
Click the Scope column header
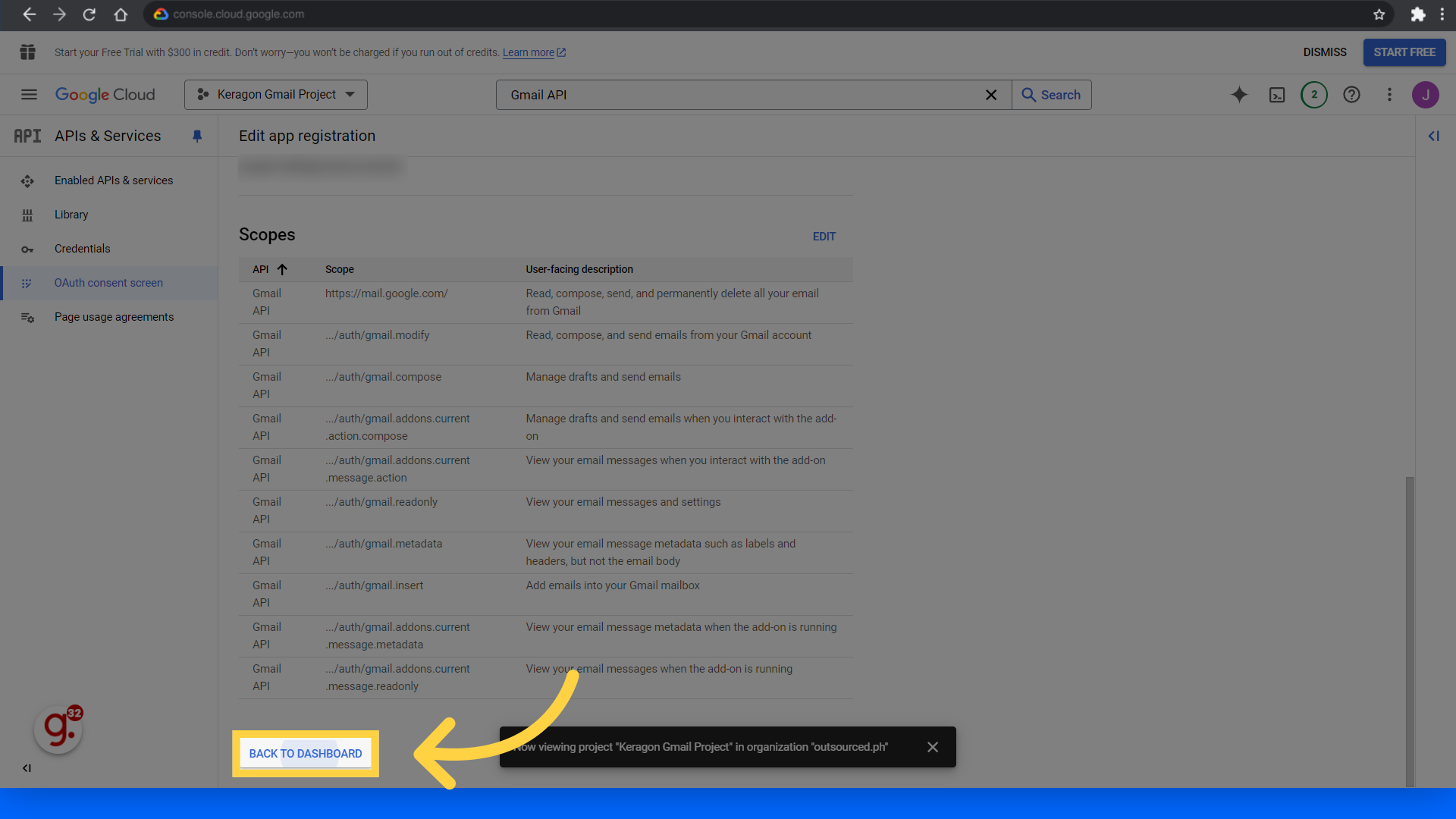340,269
